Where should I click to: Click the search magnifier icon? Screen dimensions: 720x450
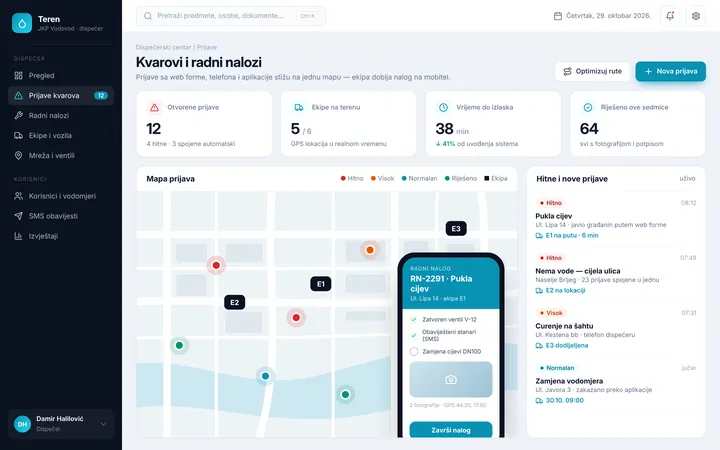tap(148, 16)
